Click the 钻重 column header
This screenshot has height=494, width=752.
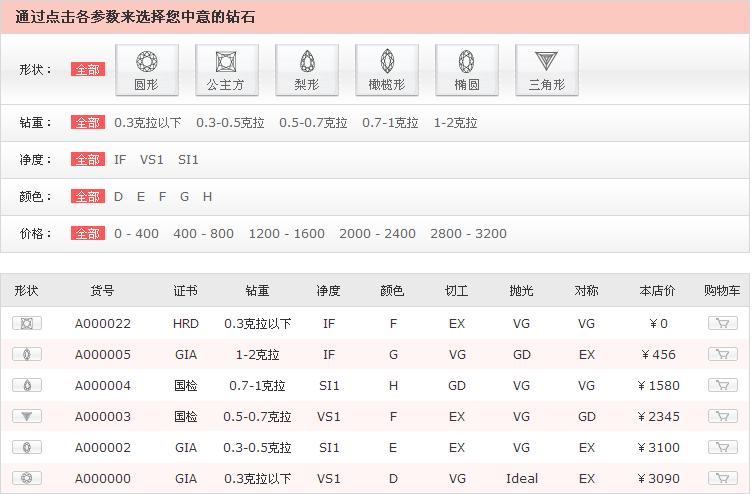click(x=257, y=291)
